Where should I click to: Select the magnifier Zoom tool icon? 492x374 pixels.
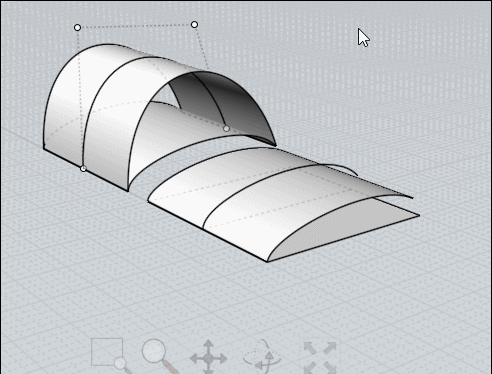(159, 356)
